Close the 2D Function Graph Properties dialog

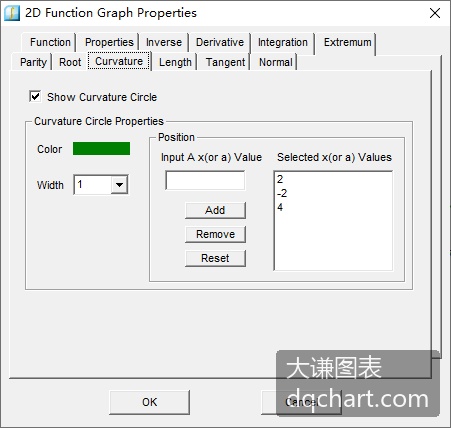[x=435, y=13]
